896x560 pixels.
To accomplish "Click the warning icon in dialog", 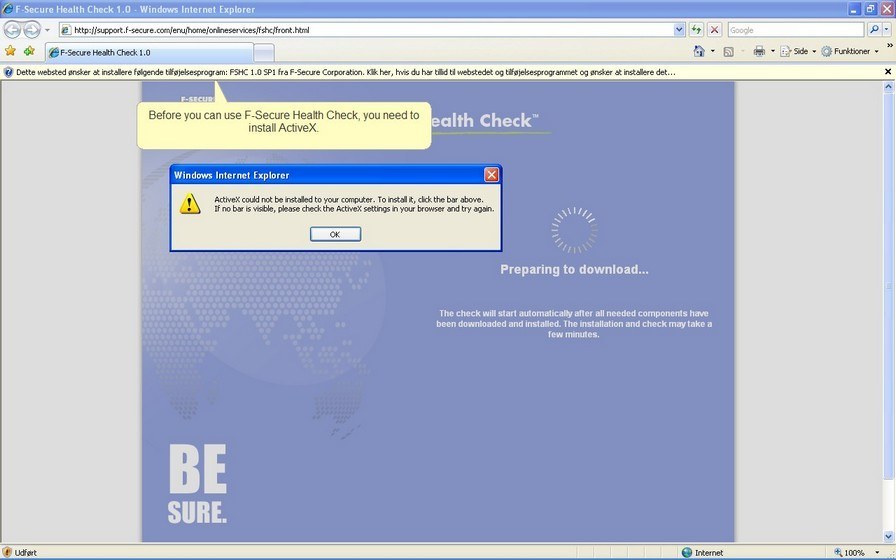I will click(190, 203).
